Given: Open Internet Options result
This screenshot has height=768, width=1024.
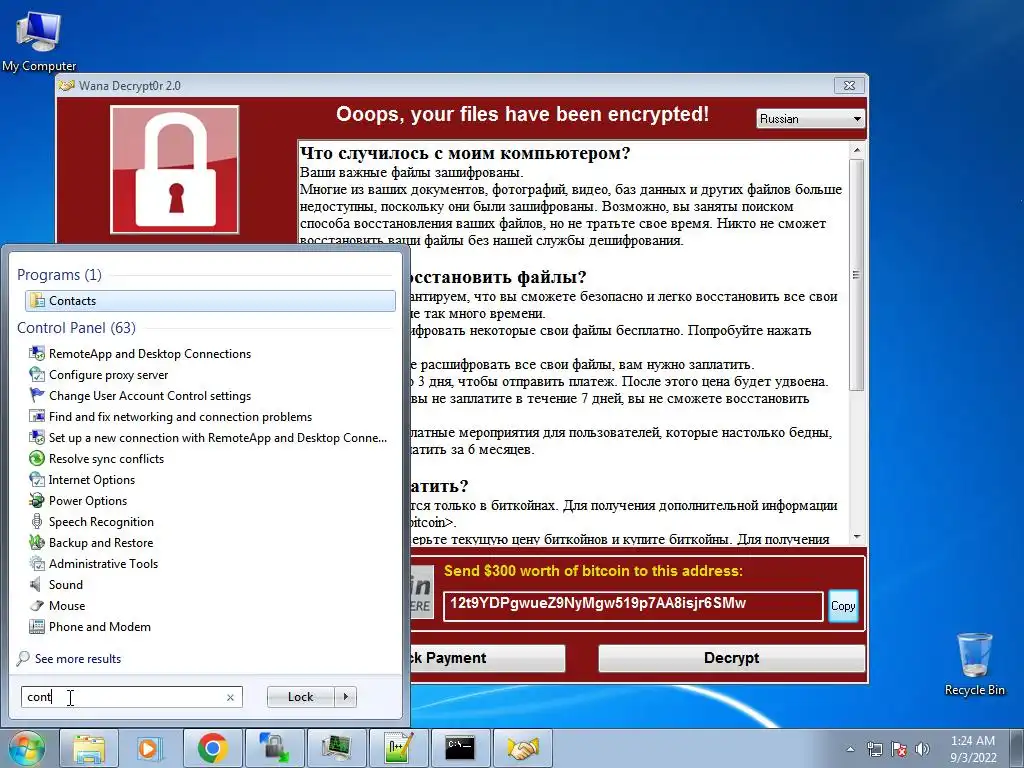Looking at the screenshot, I should 91,479.
